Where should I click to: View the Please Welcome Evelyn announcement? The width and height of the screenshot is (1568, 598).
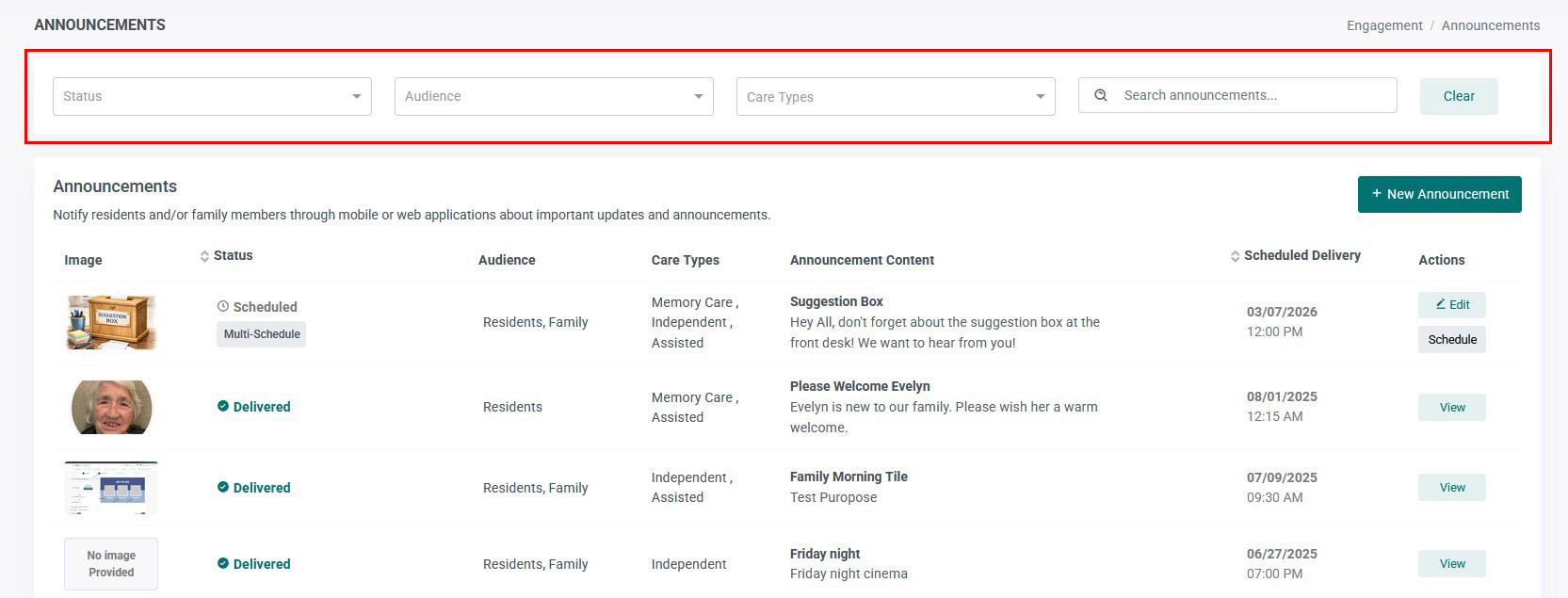(x=1451, y=407)
